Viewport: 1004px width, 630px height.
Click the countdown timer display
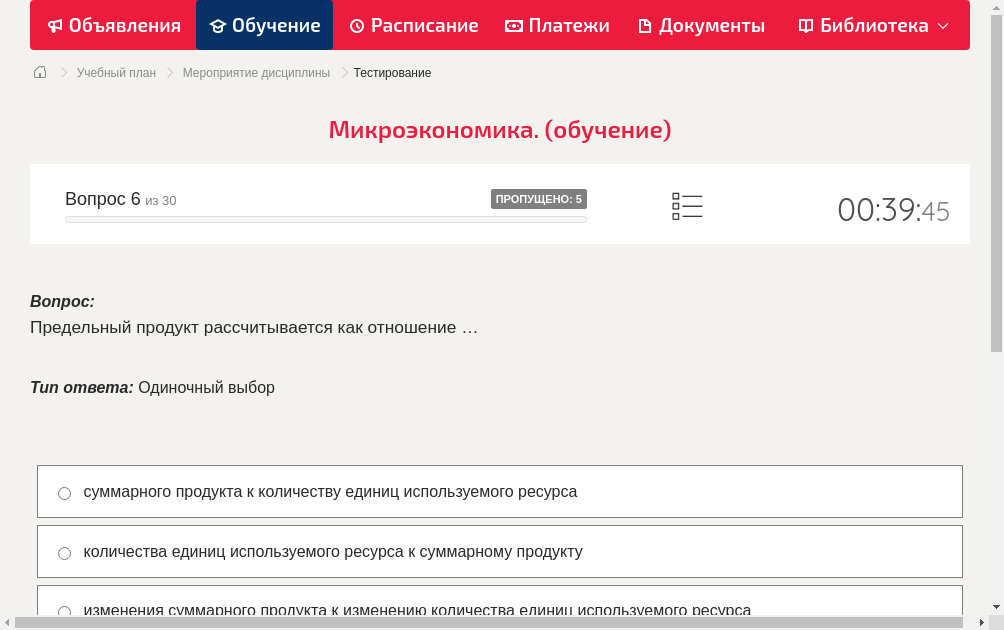coord(893,210)
